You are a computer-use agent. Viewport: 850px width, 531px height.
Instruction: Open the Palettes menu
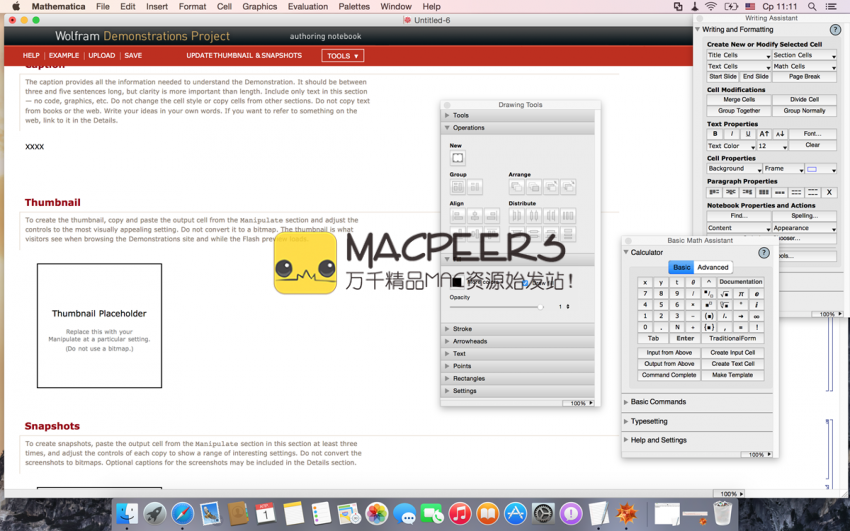(354, 7)
